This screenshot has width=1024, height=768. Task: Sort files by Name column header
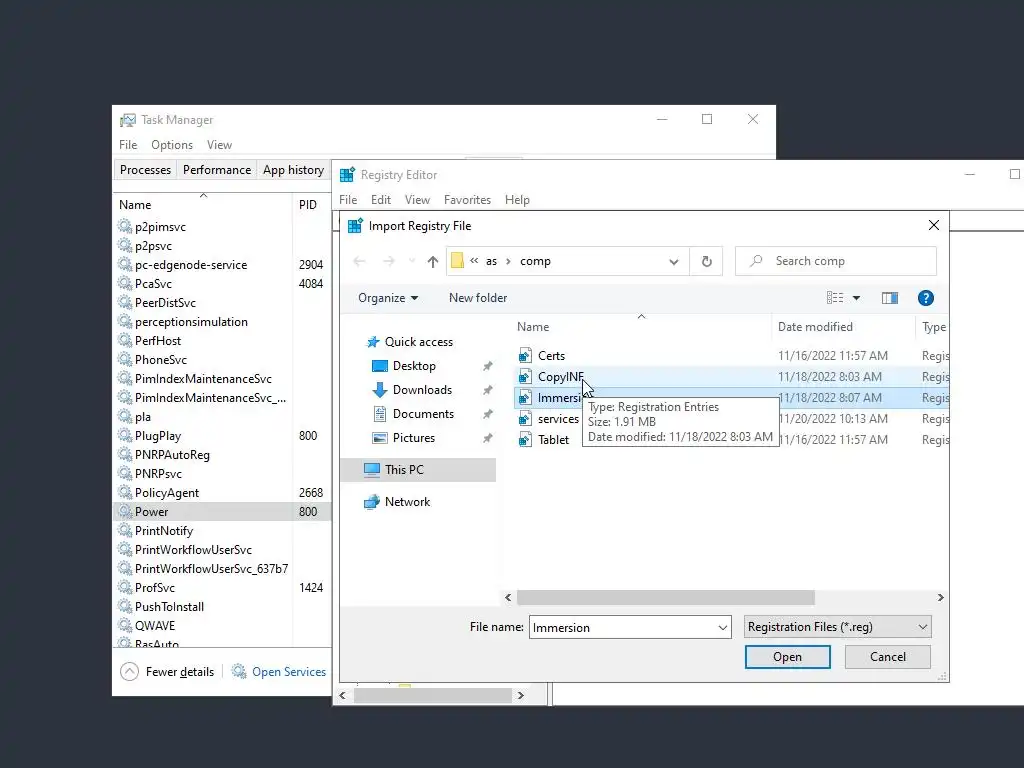[641, 327]
